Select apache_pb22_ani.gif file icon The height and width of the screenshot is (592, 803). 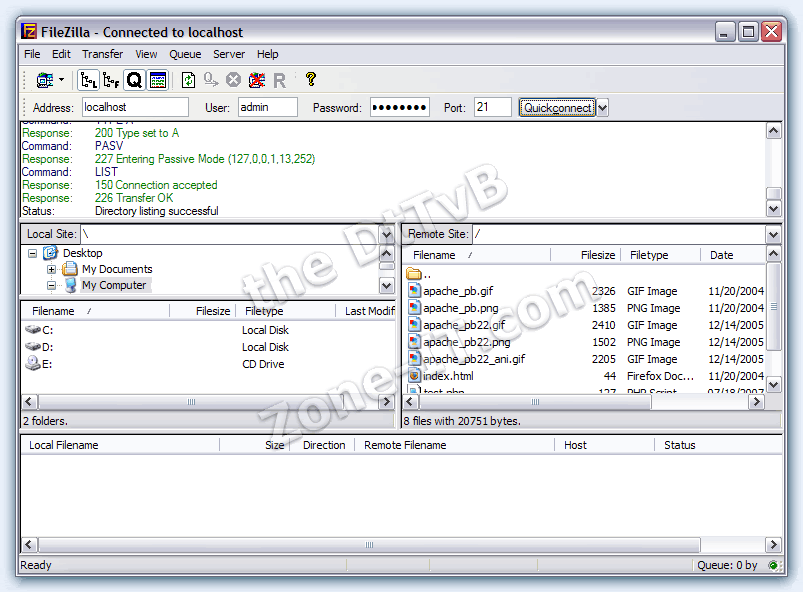[x=414, y=358]
